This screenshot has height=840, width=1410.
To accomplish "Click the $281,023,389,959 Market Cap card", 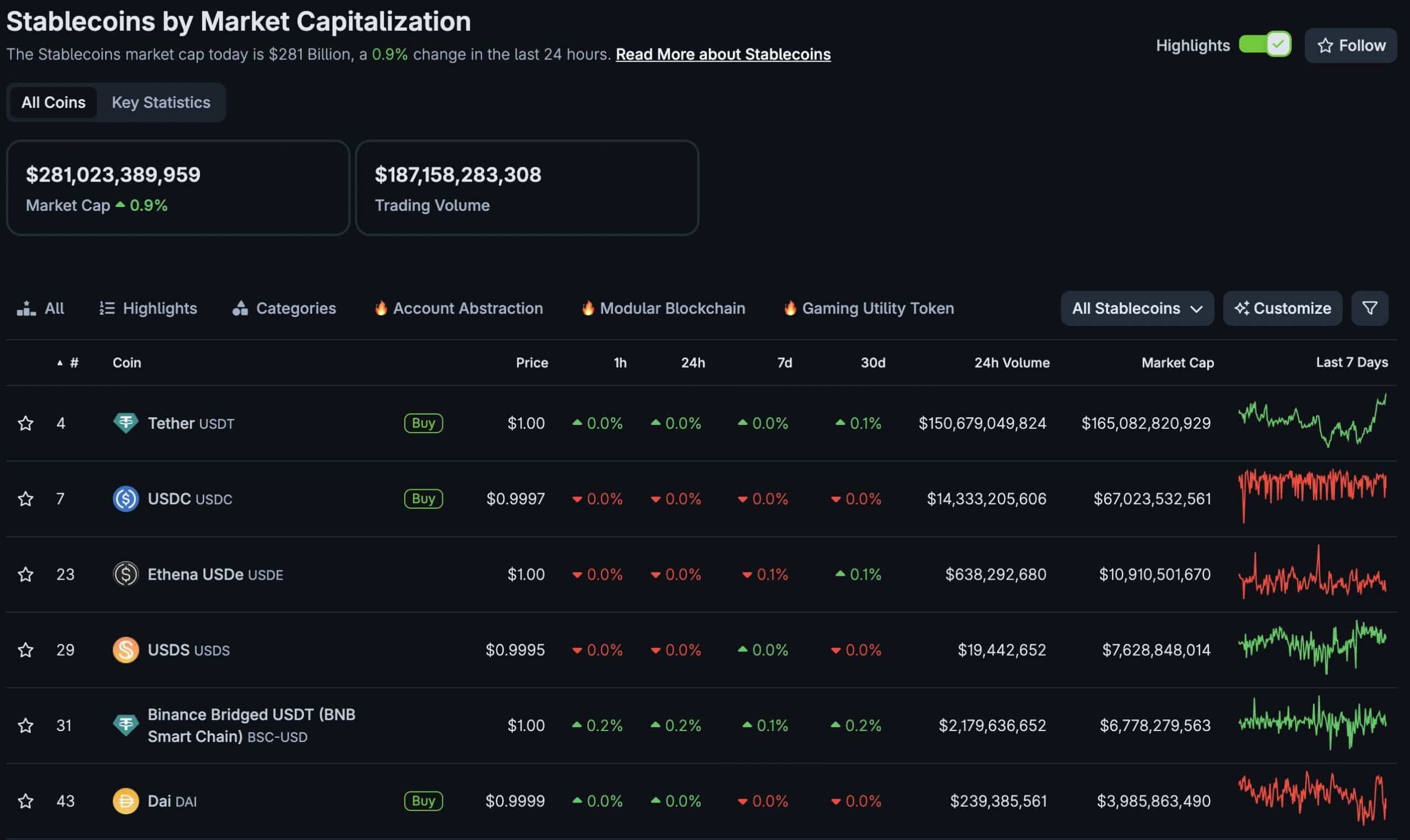I will tap(178, 188).
